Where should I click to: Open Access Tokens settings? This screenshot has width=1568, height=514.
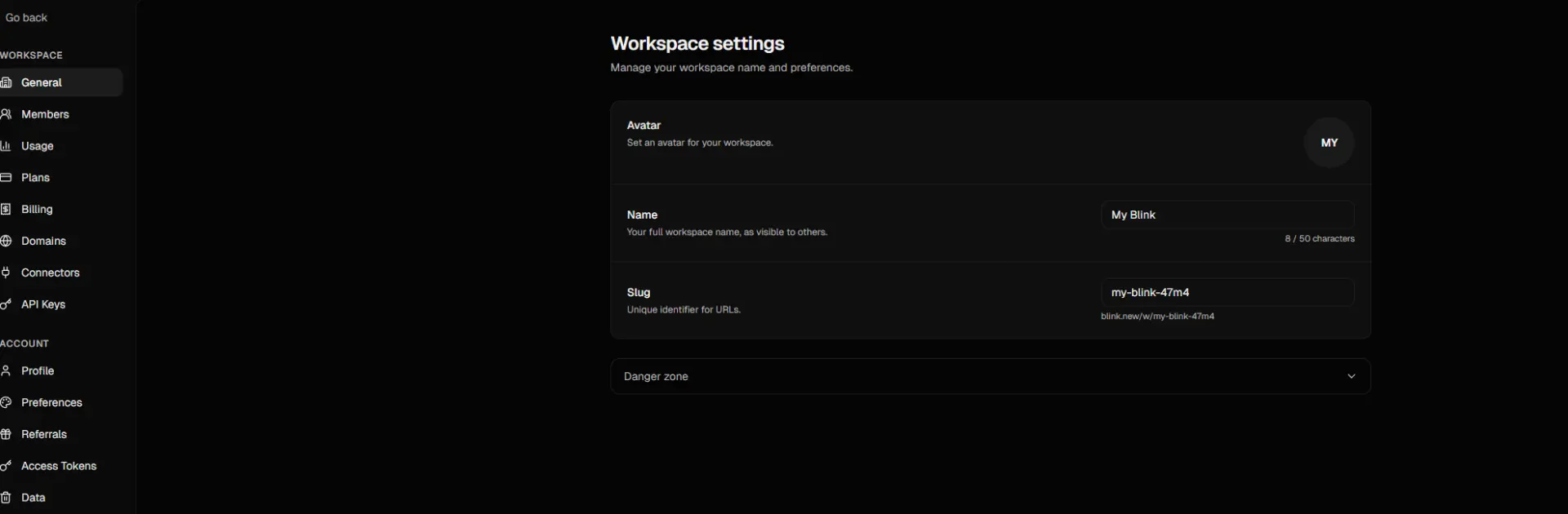[61, 466]
